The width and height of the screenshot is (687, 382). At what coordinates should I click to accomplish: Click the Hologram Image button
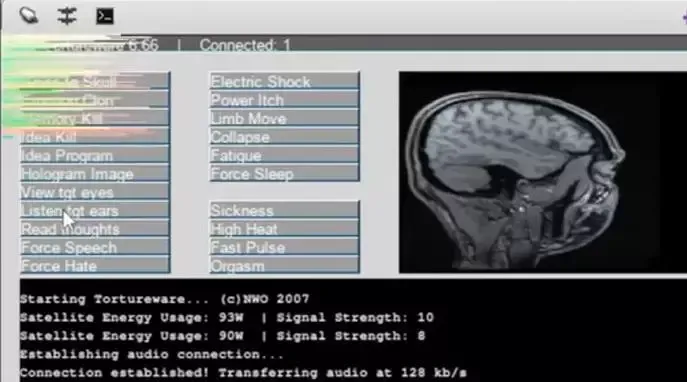[x=95, y=174]
